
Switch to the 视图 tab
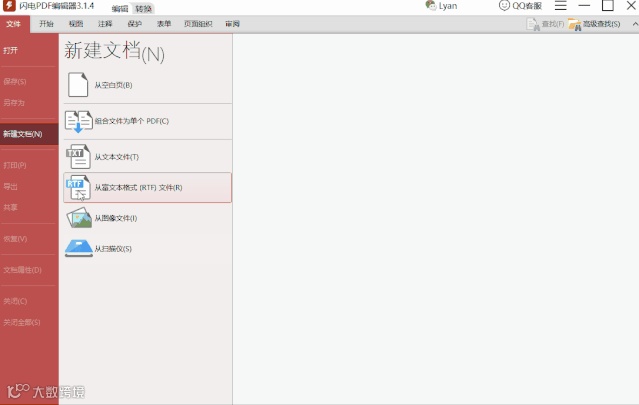pyautogui.click(x=76, y=24)
